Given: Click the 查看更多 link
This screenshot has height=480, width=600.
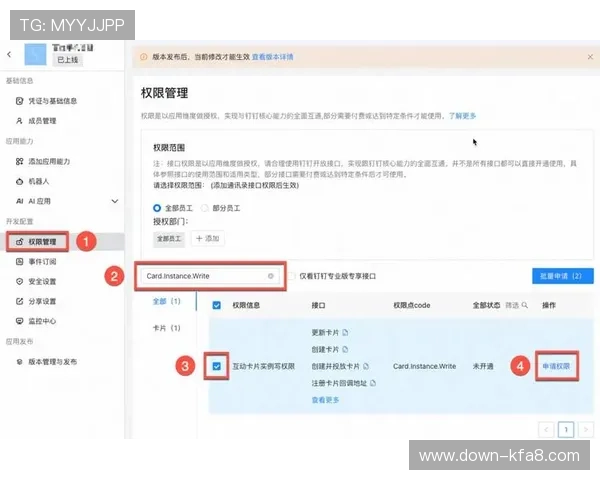Looking at the screenshot, I should click(325, 400).
